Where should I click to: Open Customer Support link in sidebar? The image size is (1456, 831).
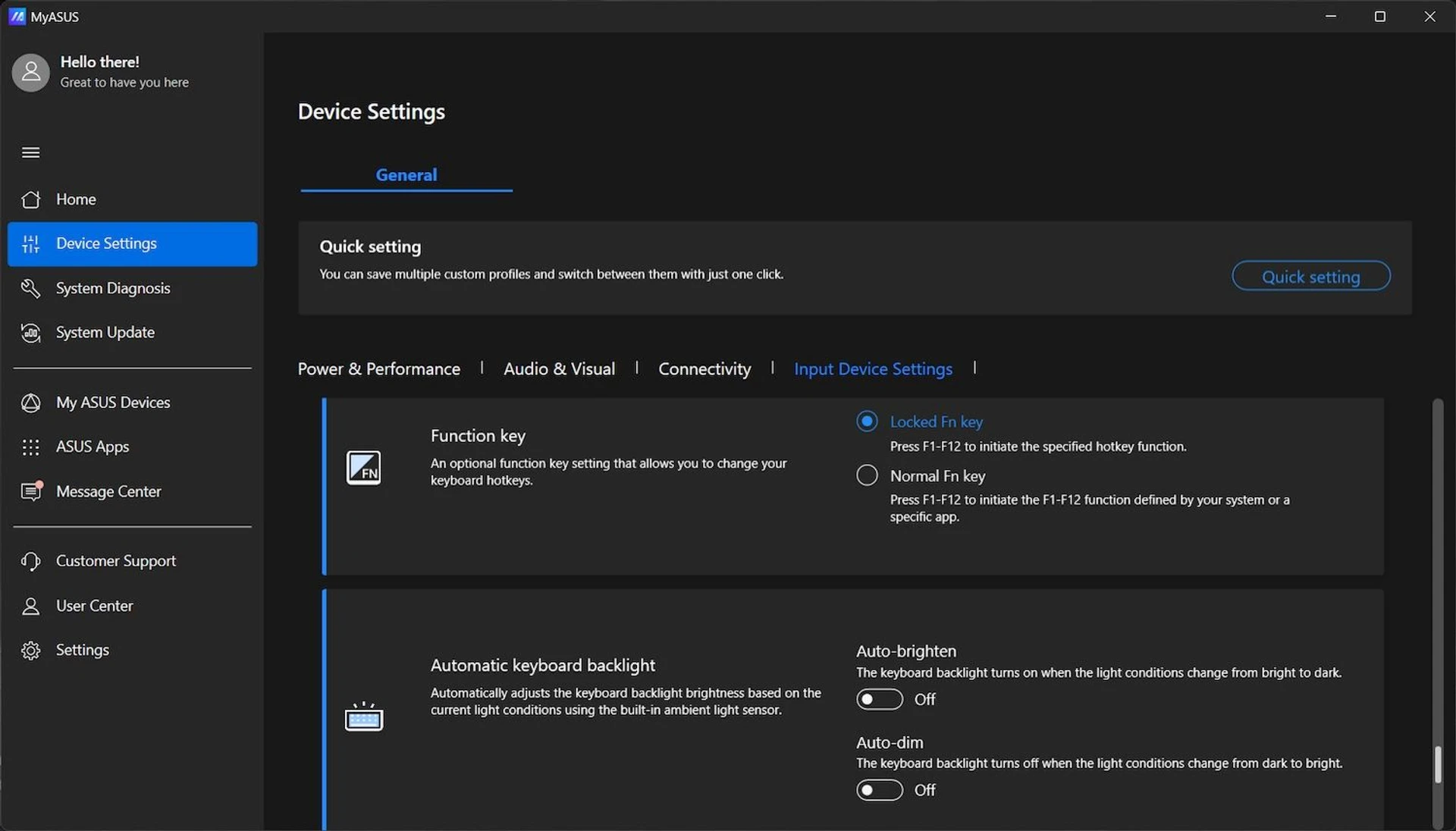(x=132, y=561)
